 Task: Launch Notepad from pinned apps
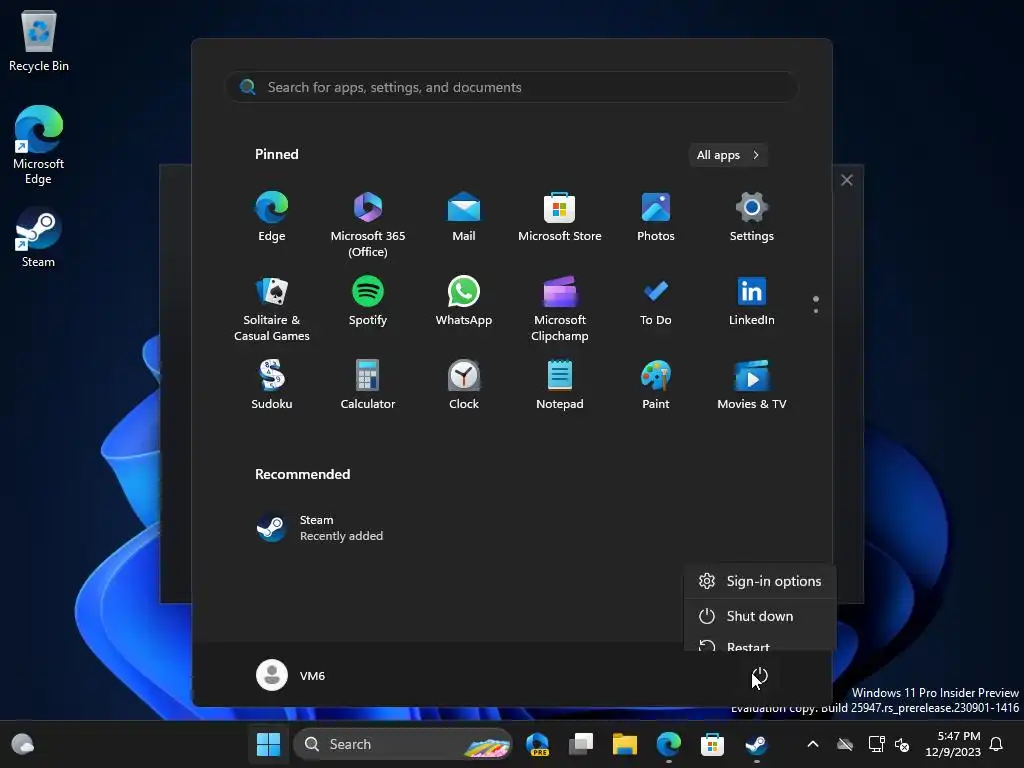560,385
